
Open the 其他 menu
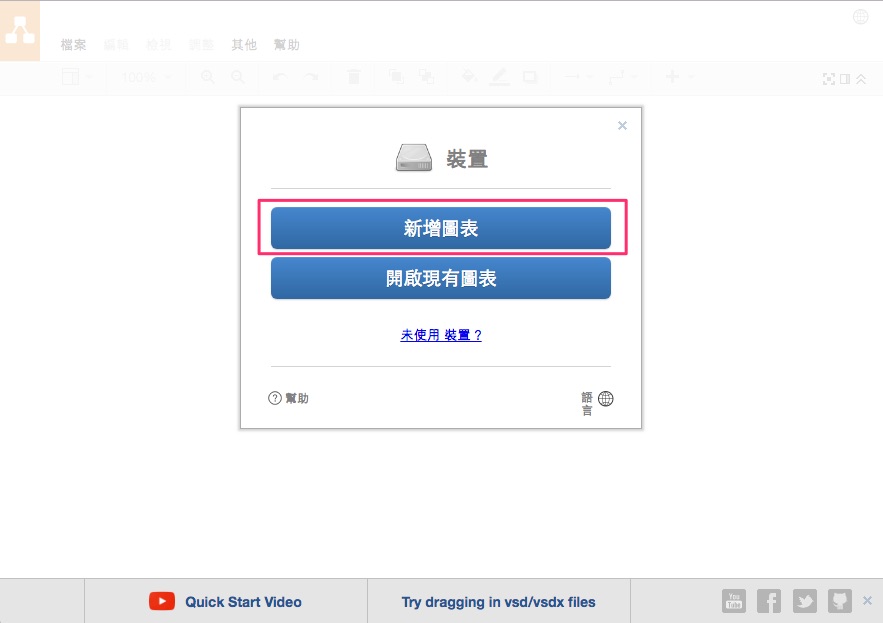click(244, 44)
